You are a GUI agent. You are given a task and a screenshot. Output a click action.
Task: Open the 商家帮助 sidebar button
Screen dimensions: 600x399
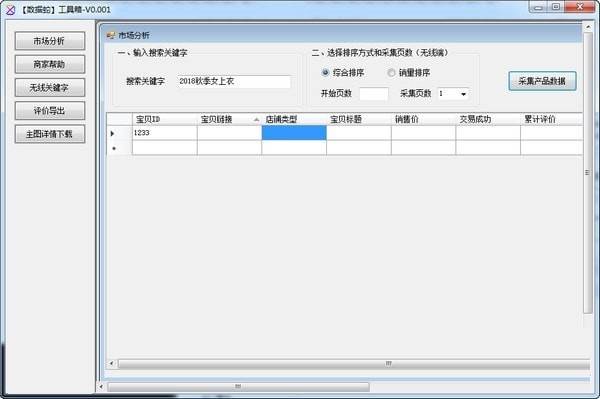[x=50, y=64]
